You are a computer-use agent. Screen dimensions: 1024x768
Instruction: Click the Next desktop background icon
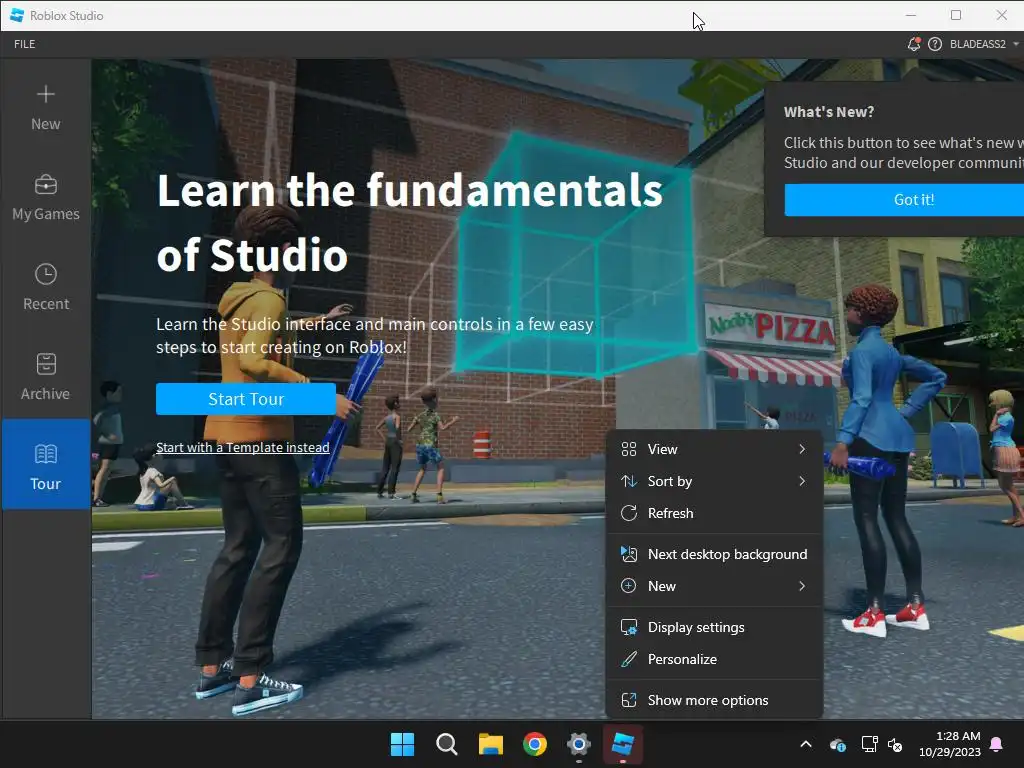pos(629,554)
